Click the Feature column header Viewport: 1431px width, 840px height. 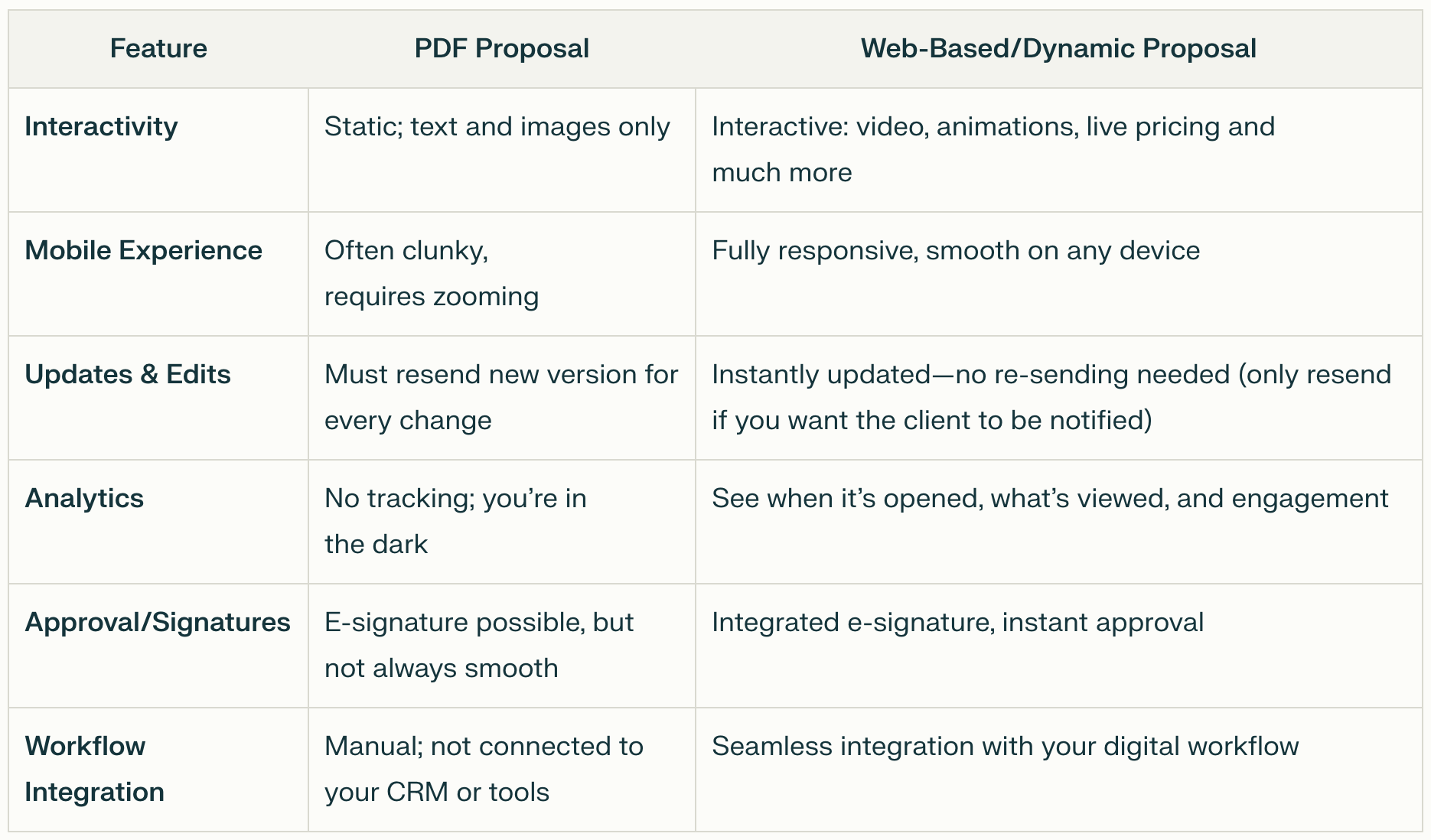point(158,48)
